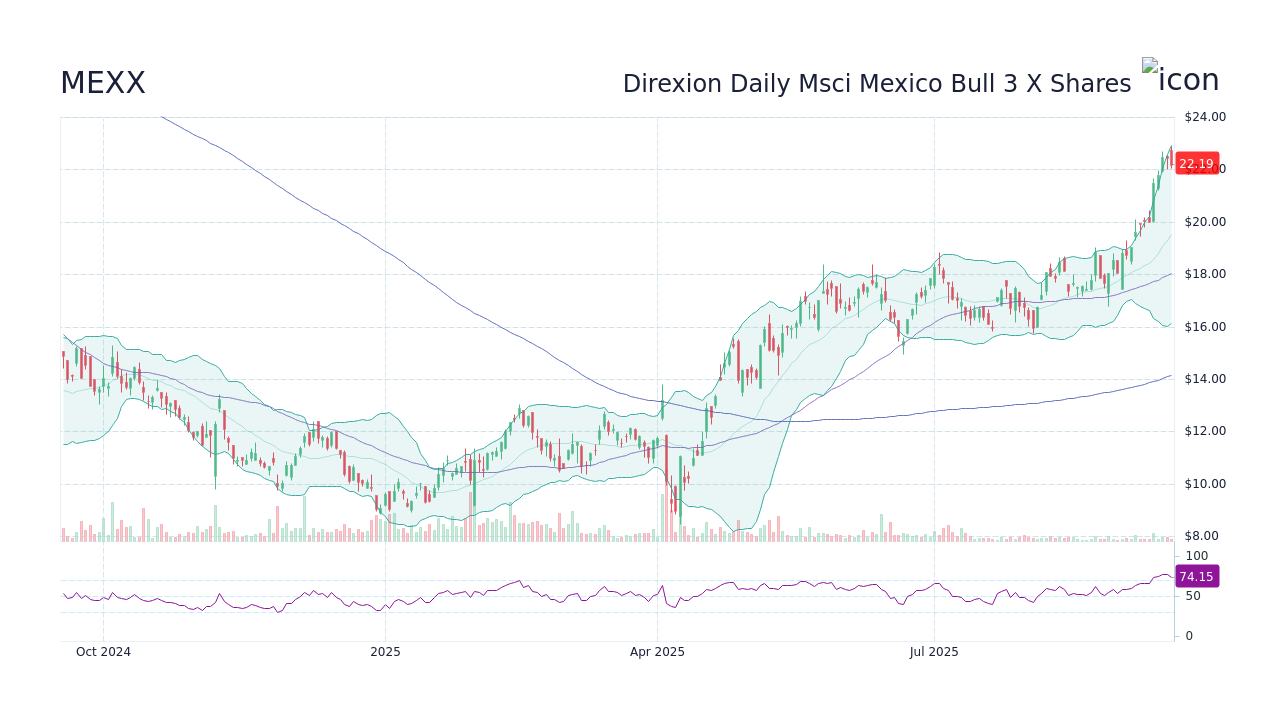Image resolution: width=1280 pixels, height=720 pixels.
Task: Click the $24.00 price axis label
Action: tap(1205, 117)
